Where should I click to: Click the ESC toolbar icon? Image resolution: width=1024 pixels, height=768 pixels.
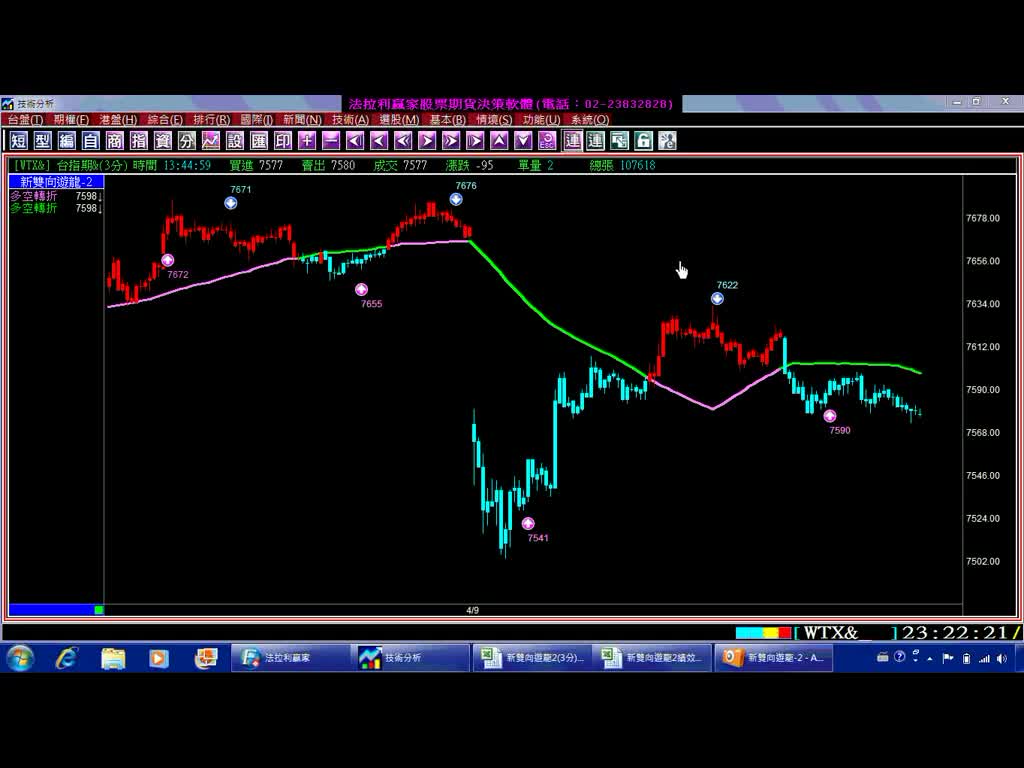click(x=547, y=141)
